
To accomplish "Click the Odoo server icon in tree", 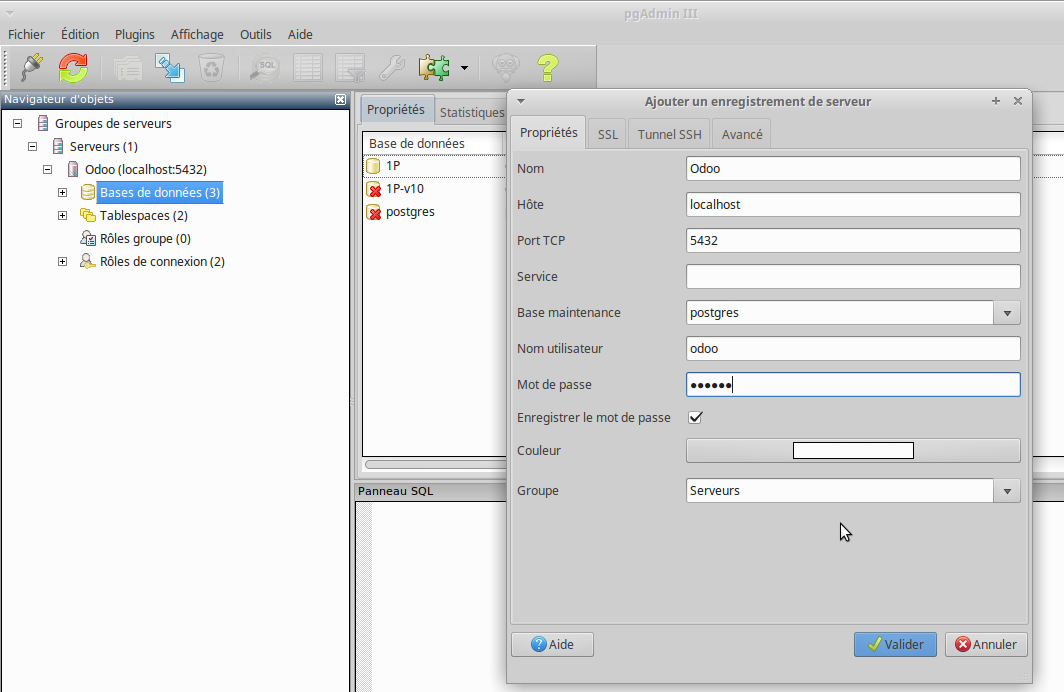I will click(73, 170).
